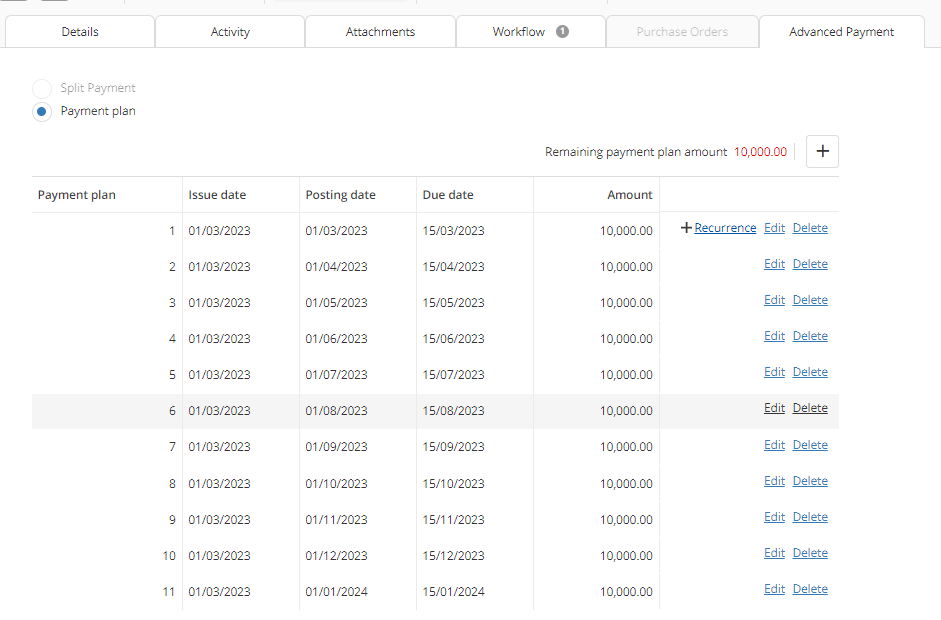Click the Posting date column header
This screenshot has width=941, height=620.
pos(340,195)
